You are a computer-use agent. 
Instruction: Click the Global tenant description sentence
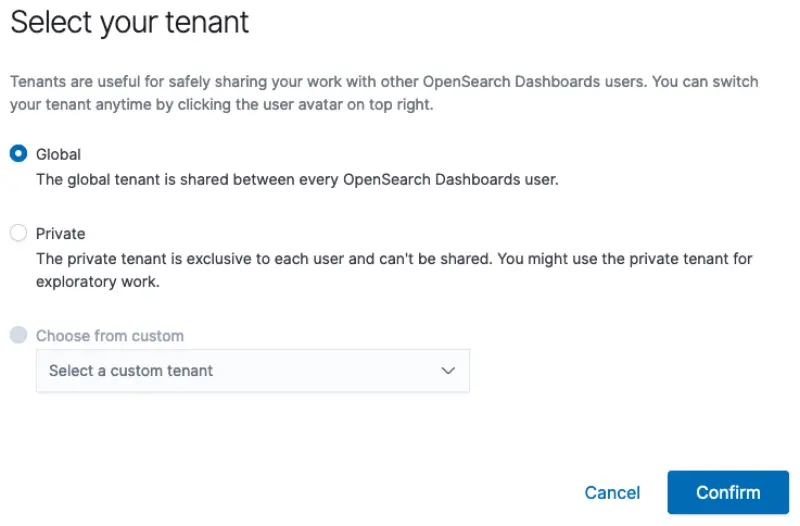pos(297,180)
